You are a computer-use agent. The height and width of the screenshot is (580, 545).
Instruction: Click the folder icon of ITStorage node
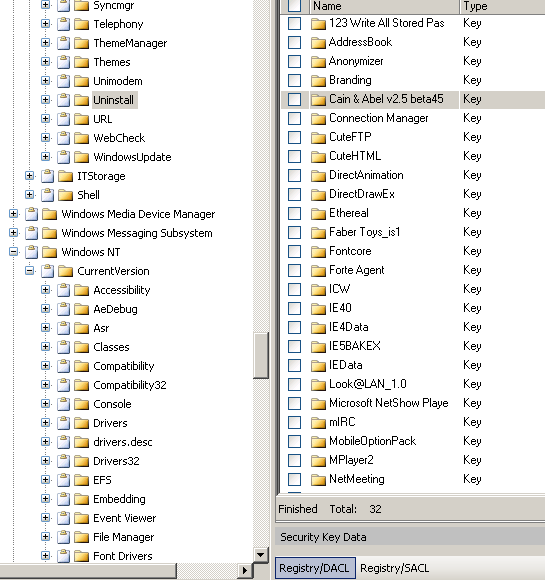(65, 176)
